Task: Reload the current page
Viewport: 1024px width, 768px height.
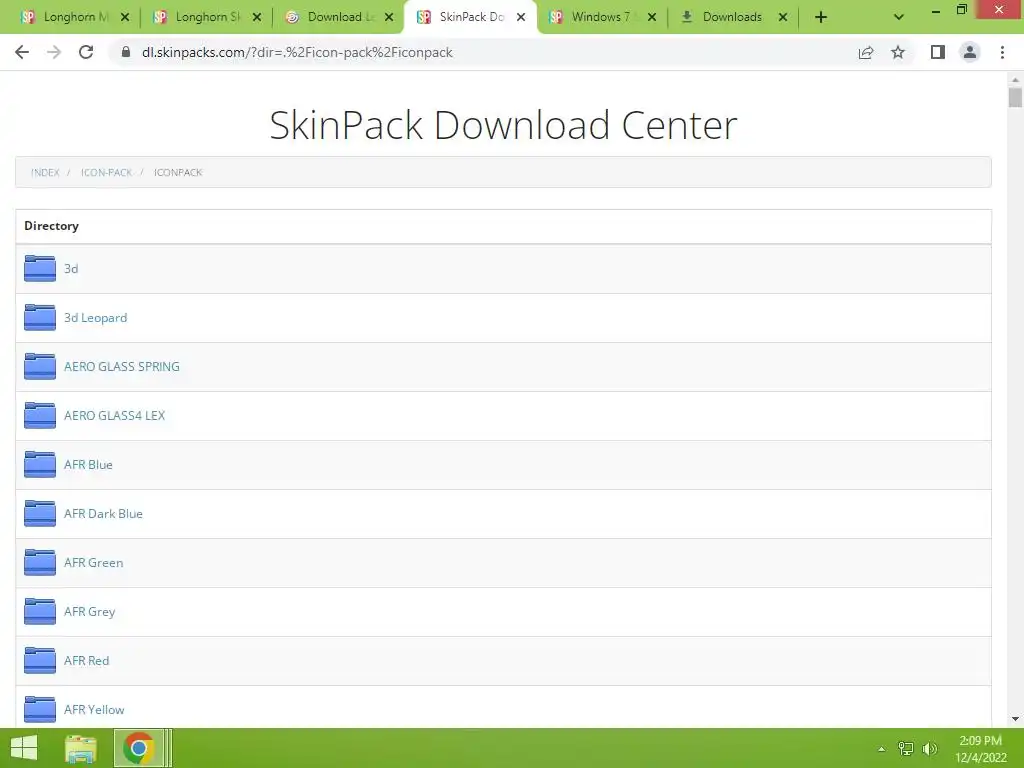Action: point(86,52)
